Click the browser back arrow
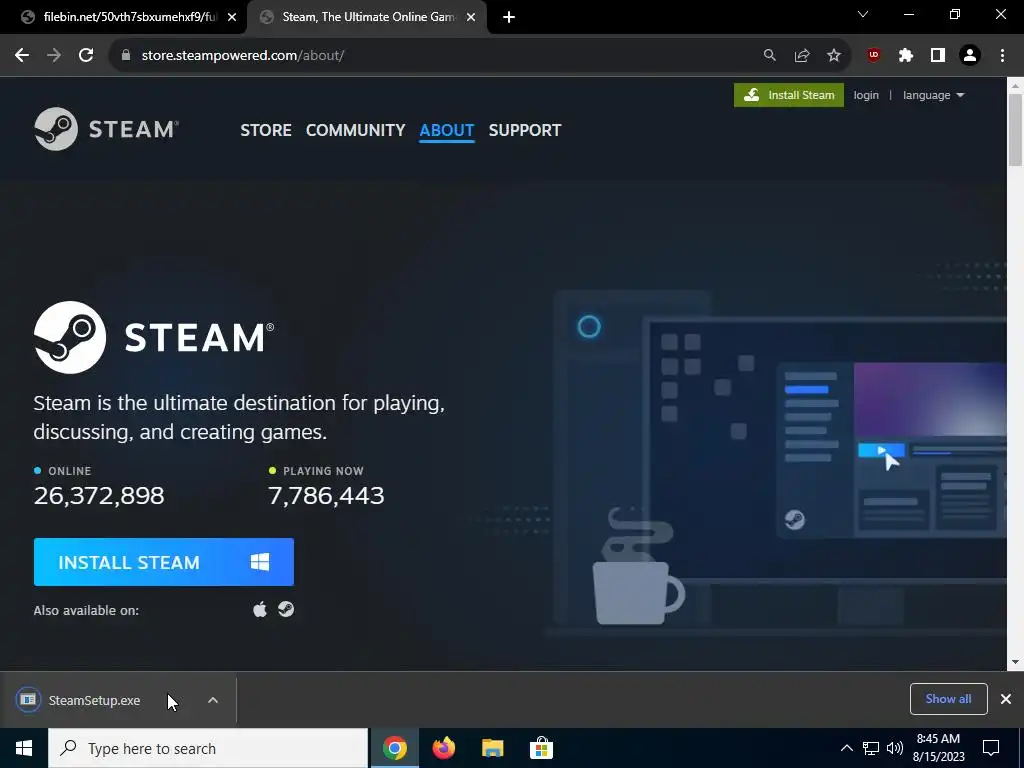Screen dimensions: 1024x768 (x=22, y=56)
